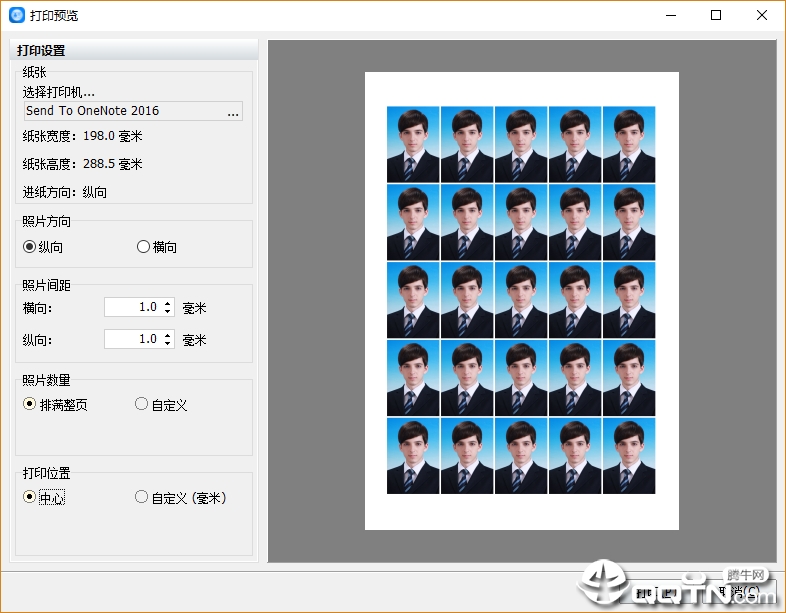
Task: Click the 取消(C) cancel button
Action: 742,592
